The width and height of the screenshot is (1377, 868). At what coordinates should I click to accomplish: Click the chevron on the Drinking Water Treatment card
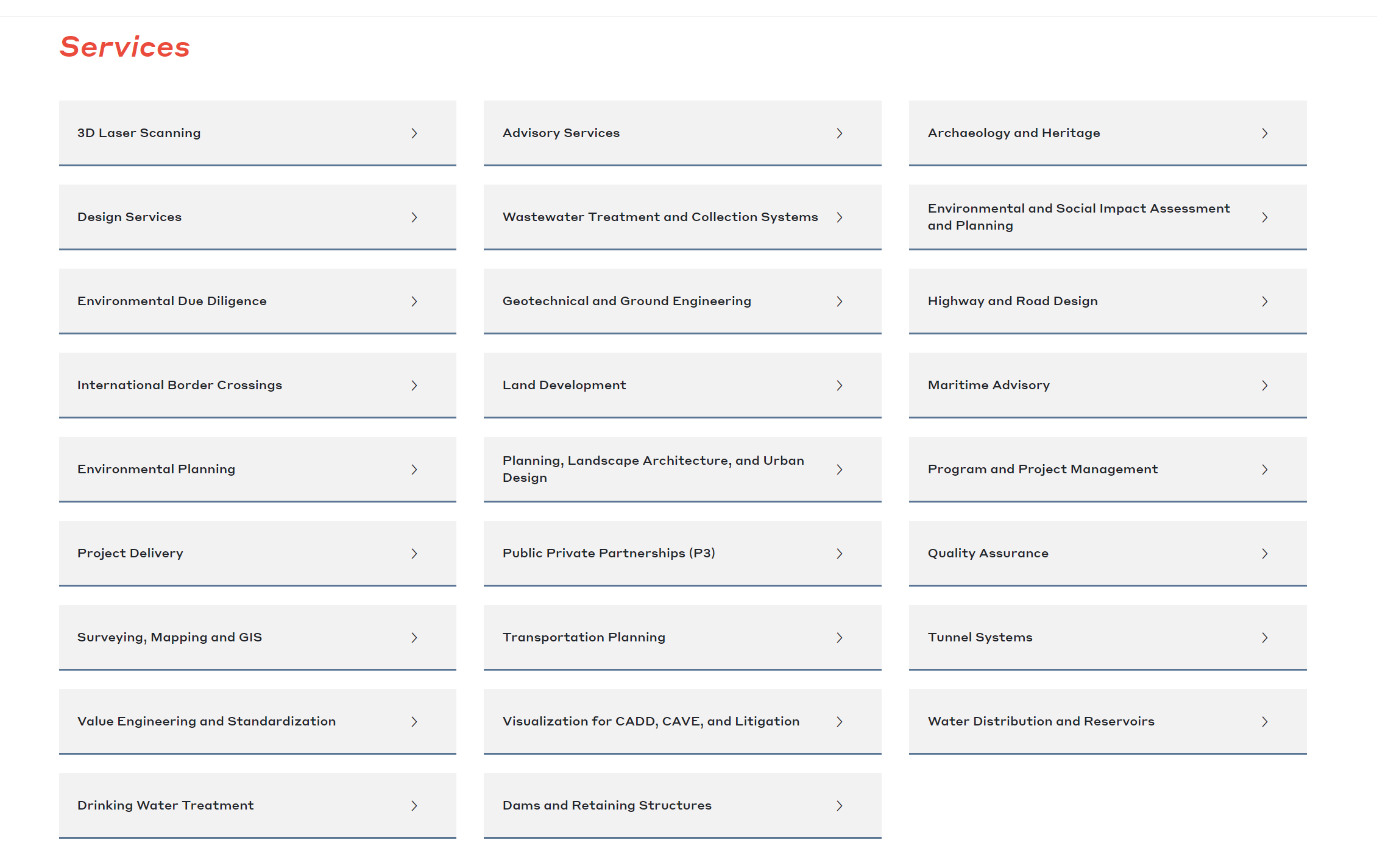coord(414,806)
